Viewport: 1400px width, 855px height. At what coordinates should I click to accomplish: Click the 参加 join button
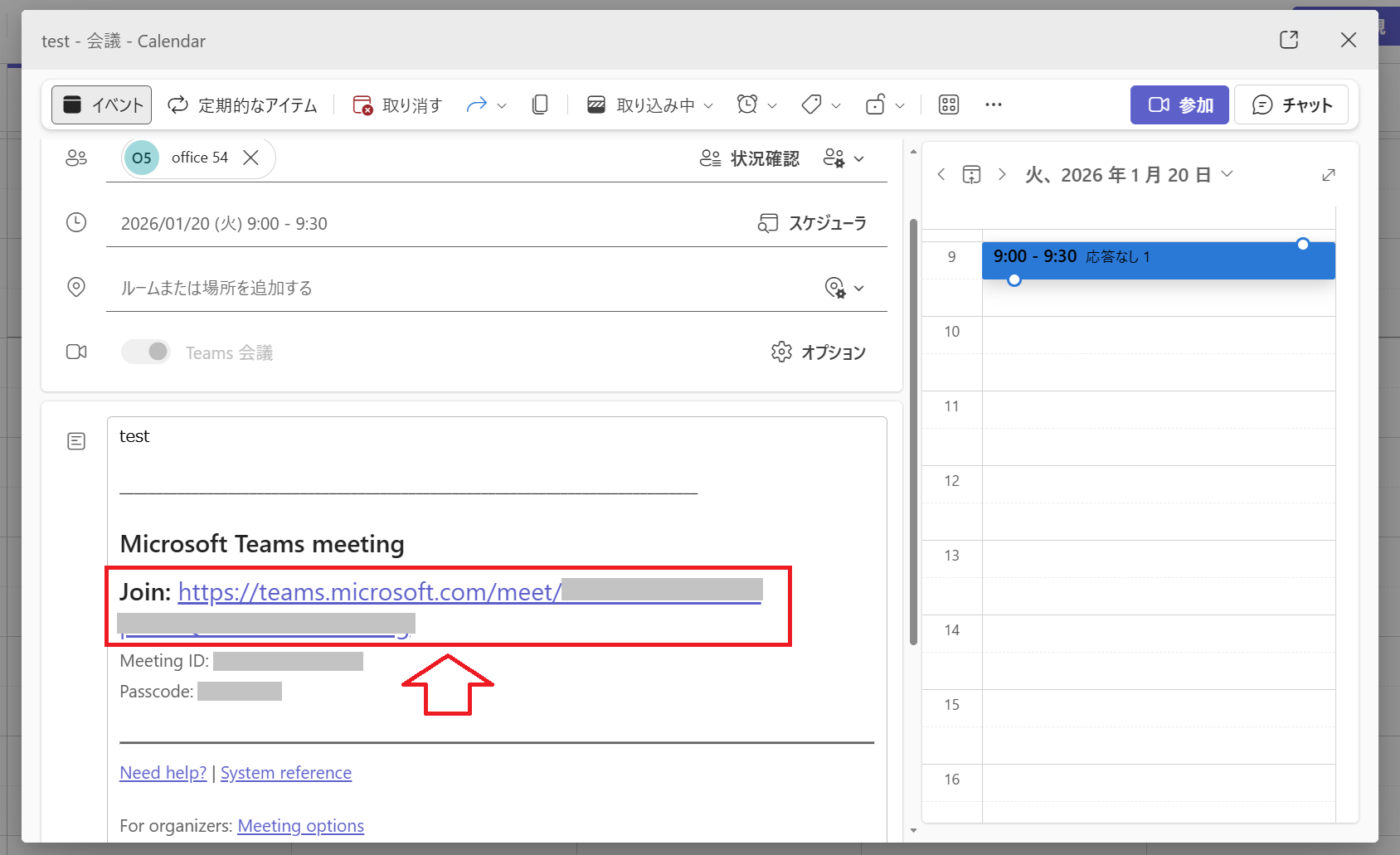[1179, 104]
